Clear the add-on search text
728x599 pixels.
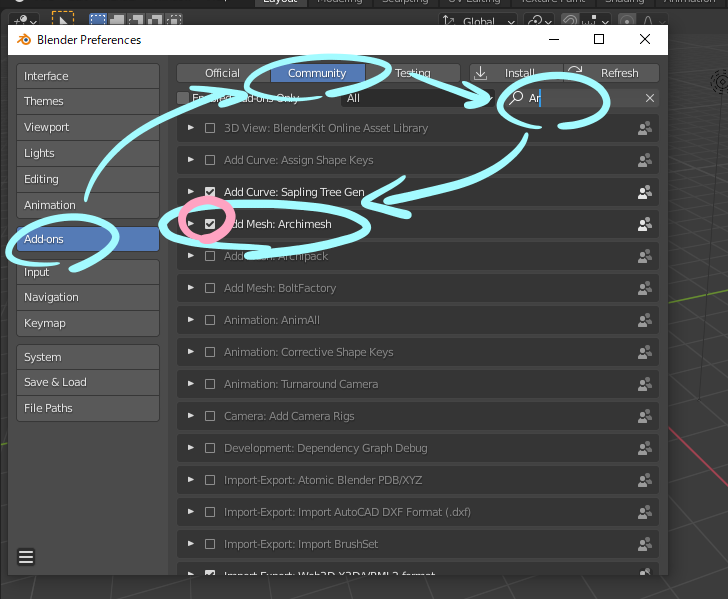[x=650, y=98]
